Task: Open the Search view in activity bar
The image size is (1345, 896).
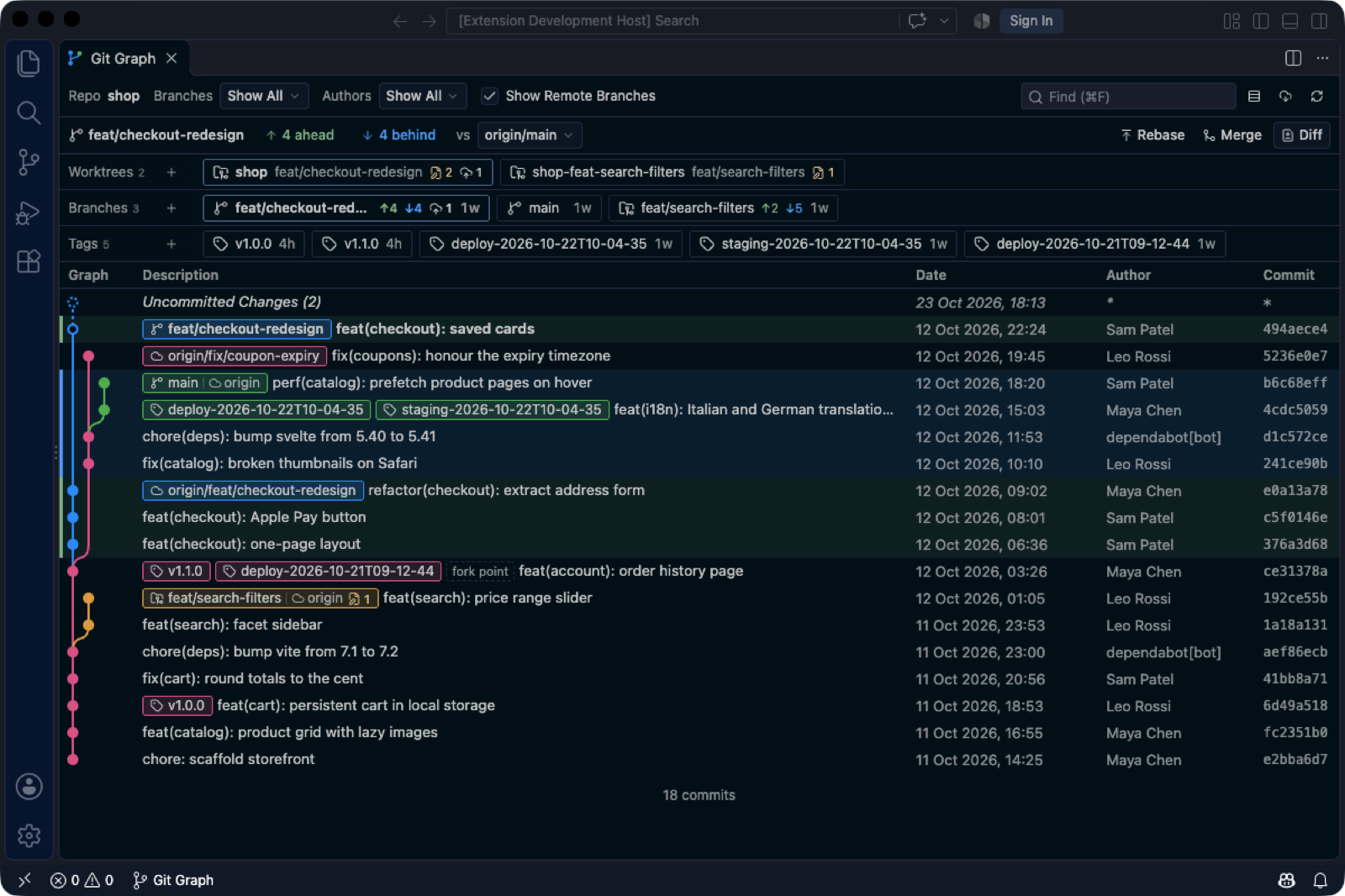Action: (29, 112)
